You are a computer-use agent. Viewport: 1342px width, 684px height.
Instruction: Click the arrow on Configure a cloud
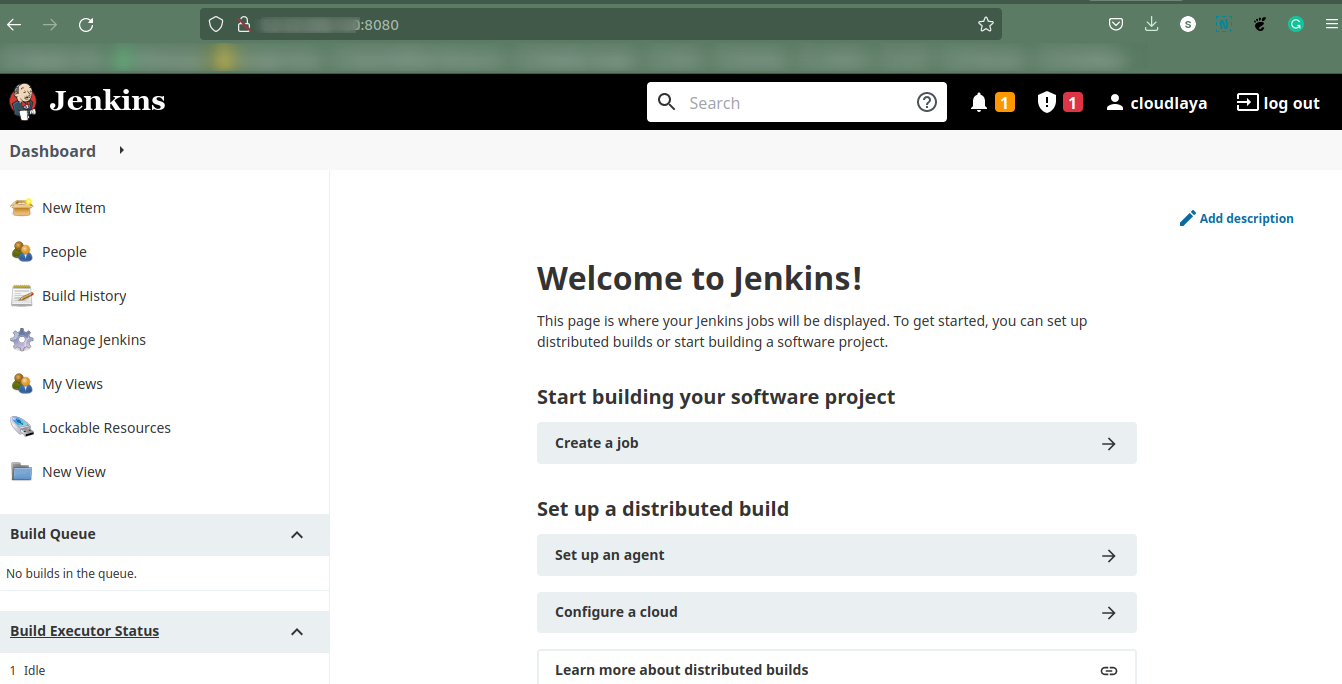(x=1108, y=613)
